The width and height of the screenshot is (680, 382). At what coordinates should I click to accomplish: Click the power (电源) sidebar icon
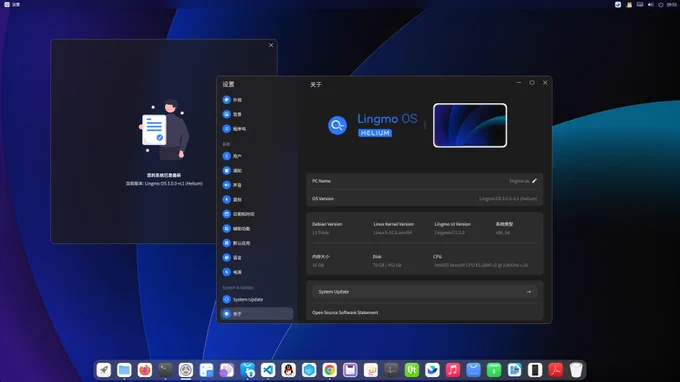[226, 272]
